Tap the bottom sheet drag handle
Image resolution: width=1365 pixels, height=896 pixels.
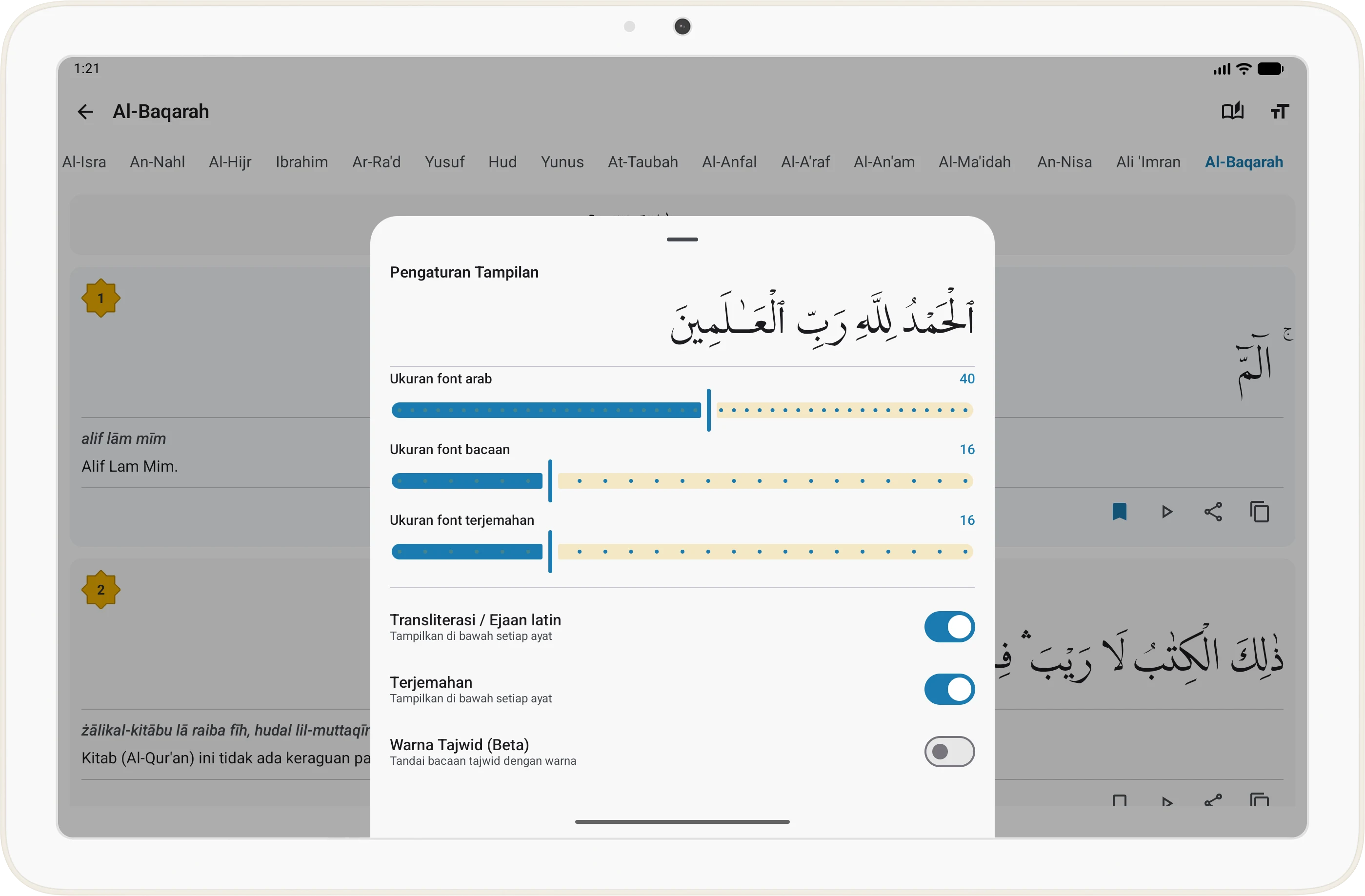click(x=682, y=239)
